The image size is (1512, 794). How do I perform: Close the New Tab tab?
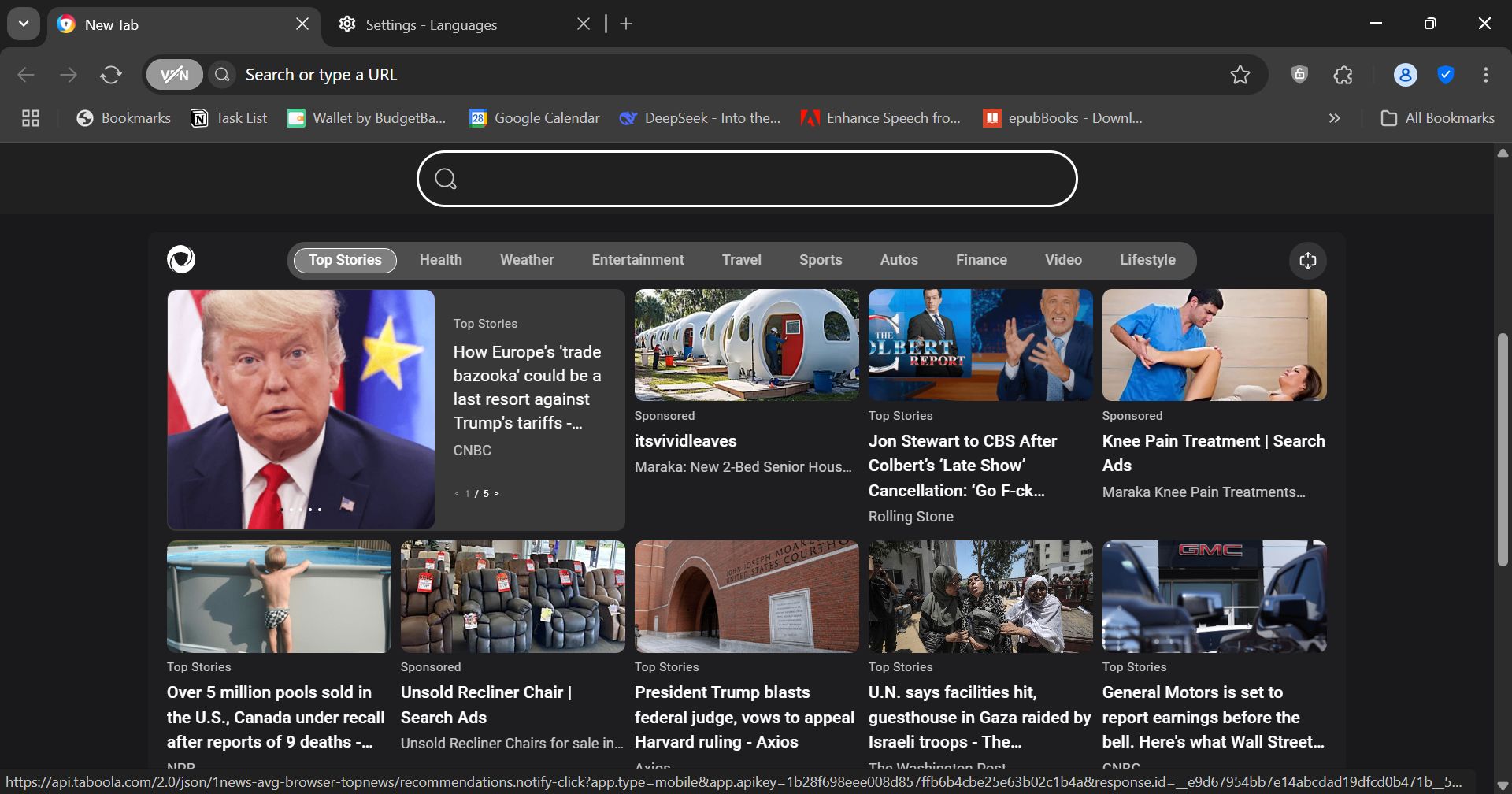(302, 24)
